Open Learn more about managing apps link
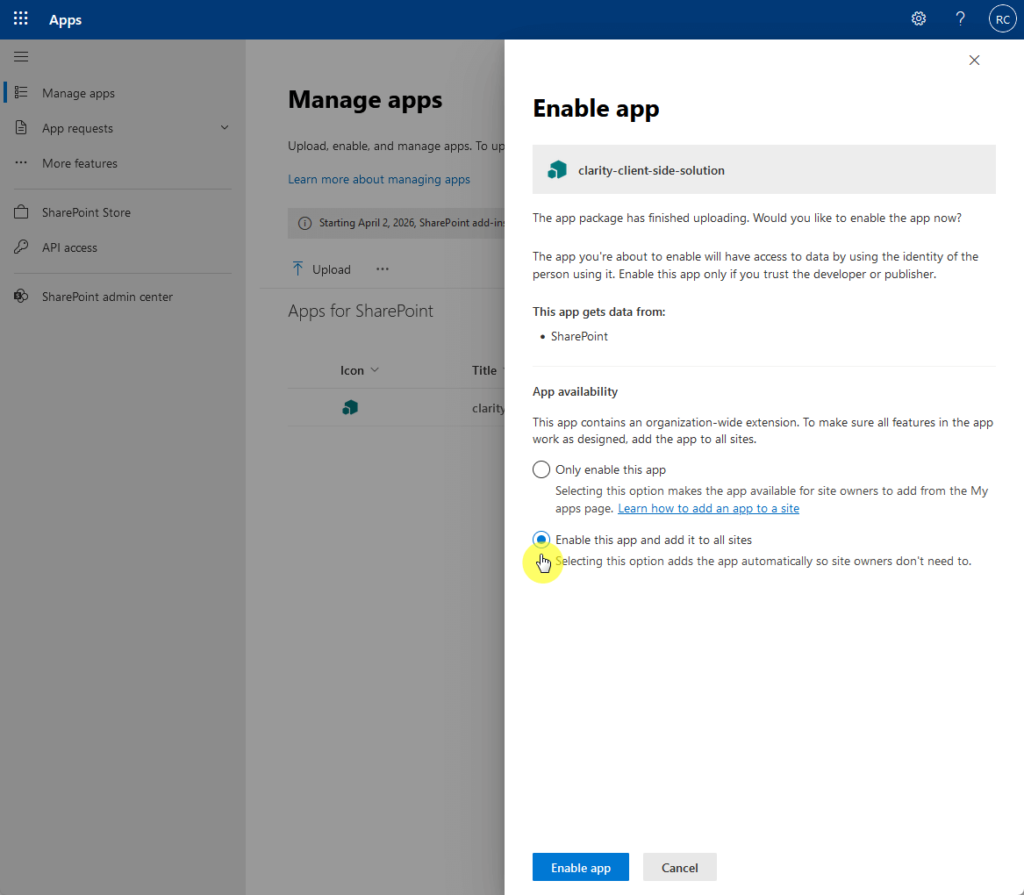 tap(379, 179)
